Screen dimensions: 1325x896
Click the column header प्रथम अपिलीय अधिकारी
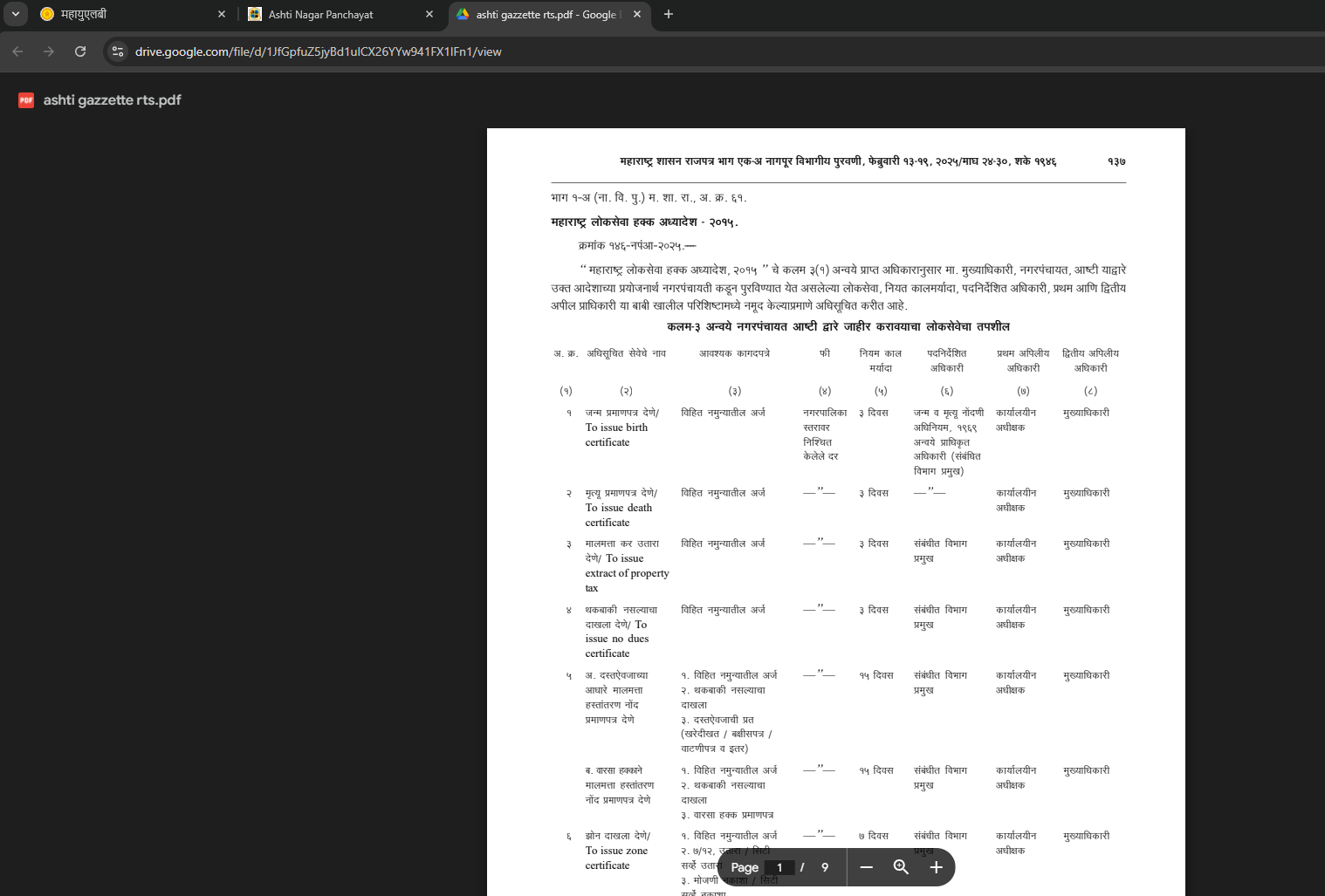click(1023, 360)
